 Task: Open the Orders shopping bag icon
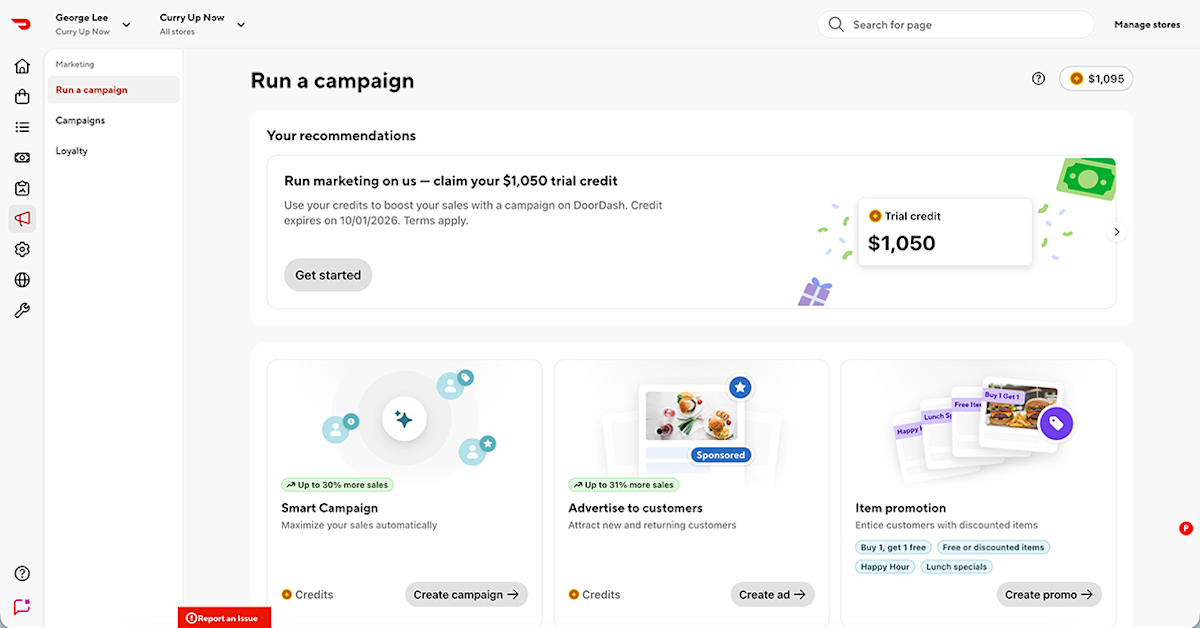point(22,97)
